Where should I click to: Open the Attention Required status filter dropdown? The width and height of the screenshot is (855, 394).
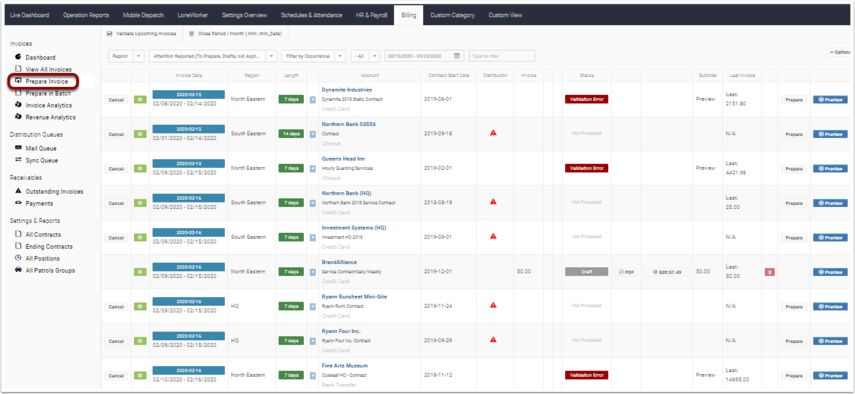pos(213,56)
